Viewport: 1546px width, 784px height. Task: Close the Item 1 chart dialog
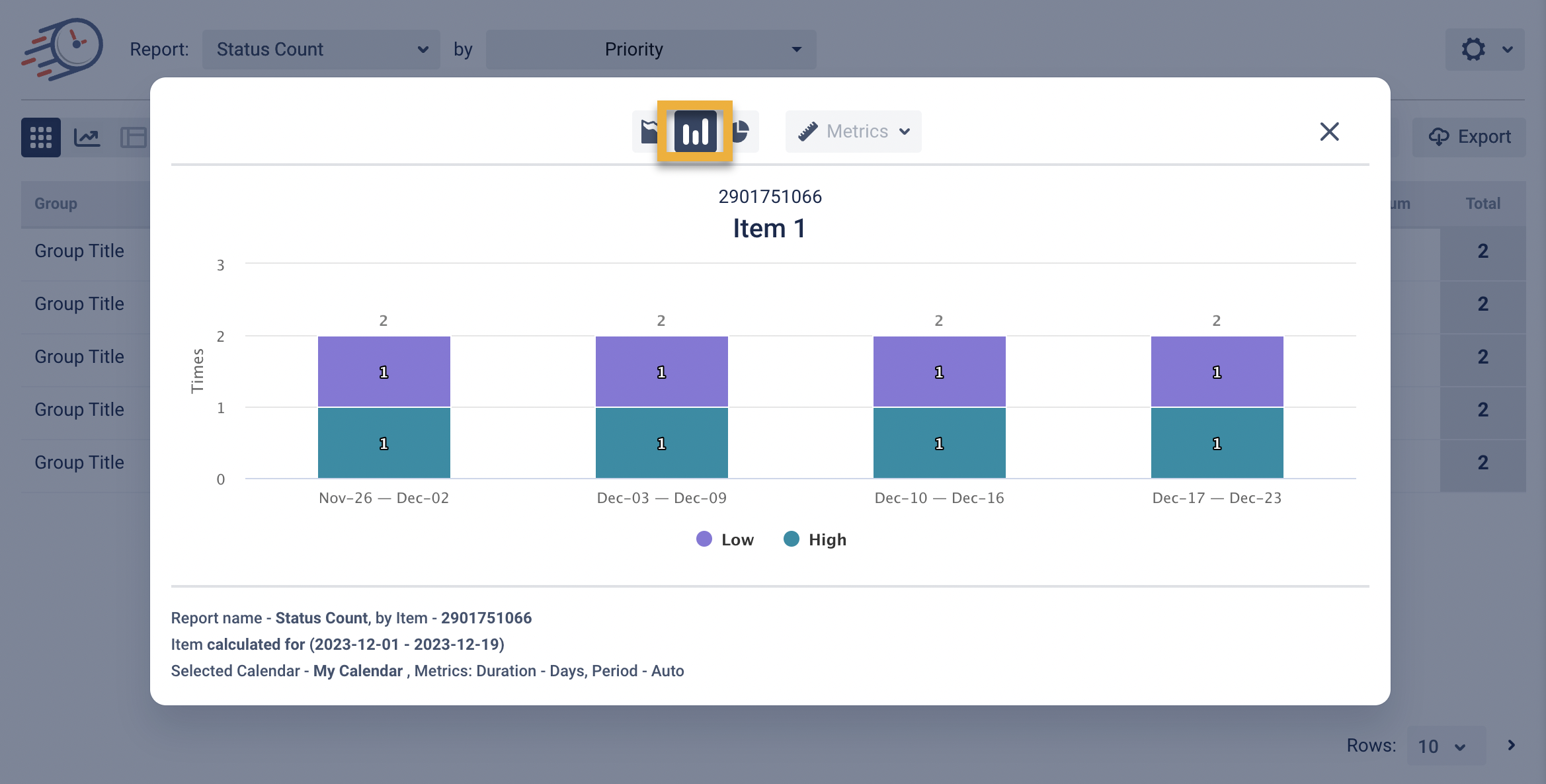click(1329, 132)
